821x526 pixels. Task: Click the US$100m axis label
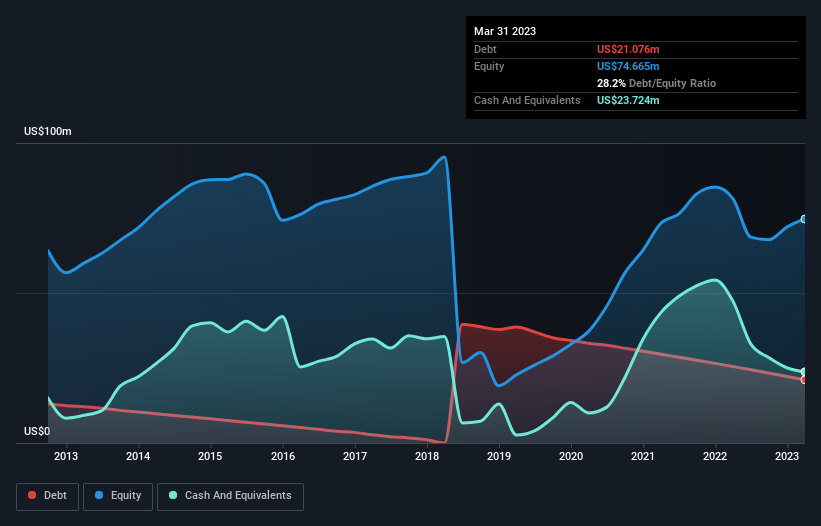tap(48, 131)
